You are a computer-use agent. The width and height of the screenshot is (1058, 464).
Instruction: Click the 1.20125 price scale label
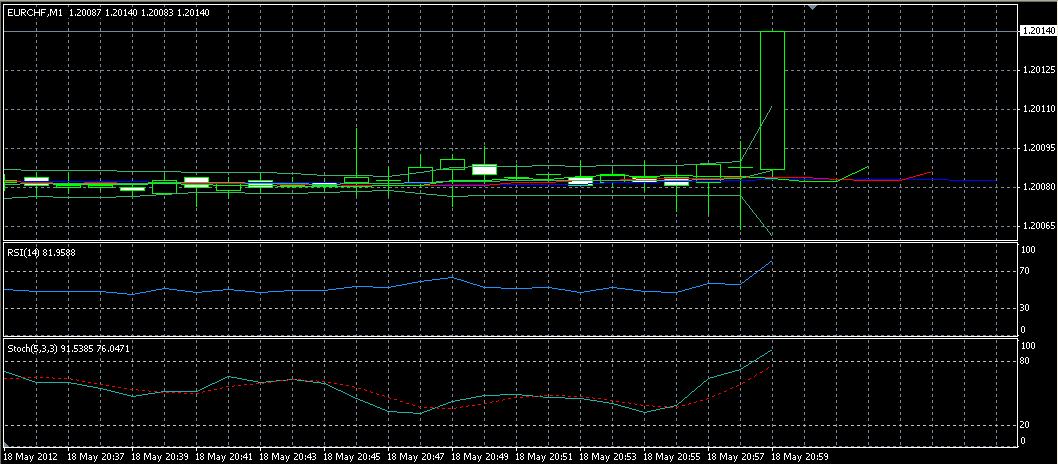click(1038, 70)
